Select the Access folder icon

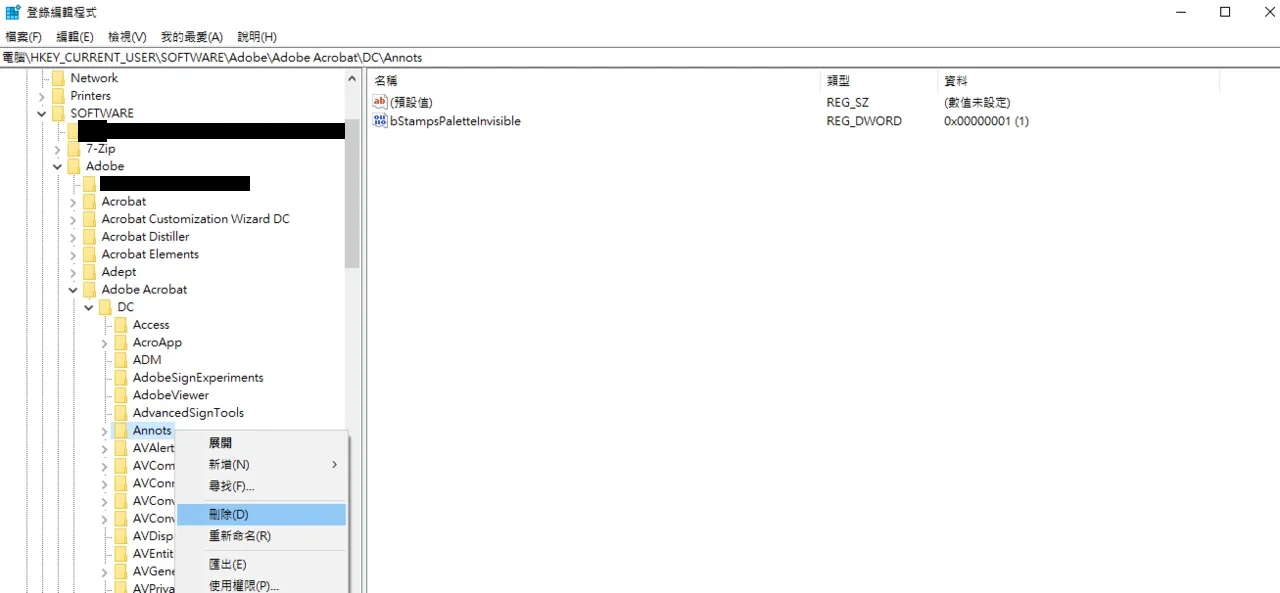point(121,325)
